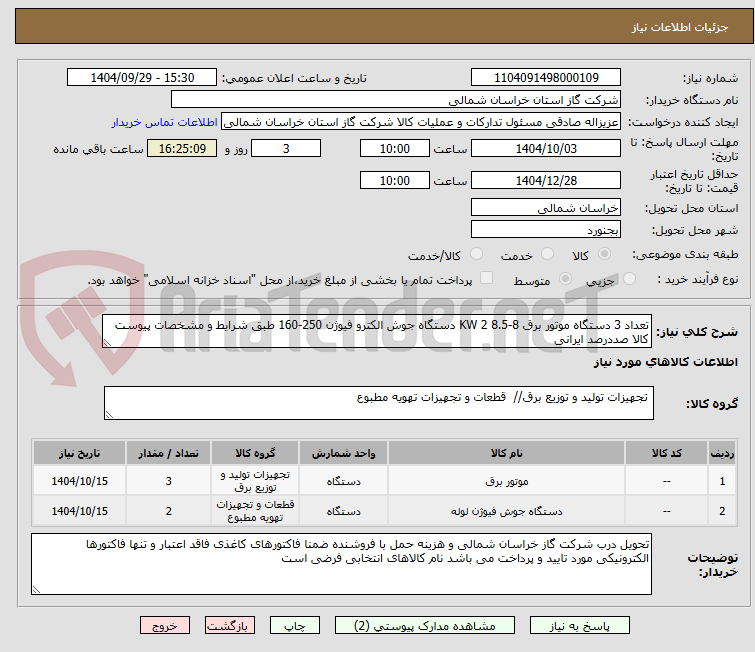The width and height of the screenshot is (755, 652).
Task: Click response deadline date 1404/10/03
Action: point(546,148)
